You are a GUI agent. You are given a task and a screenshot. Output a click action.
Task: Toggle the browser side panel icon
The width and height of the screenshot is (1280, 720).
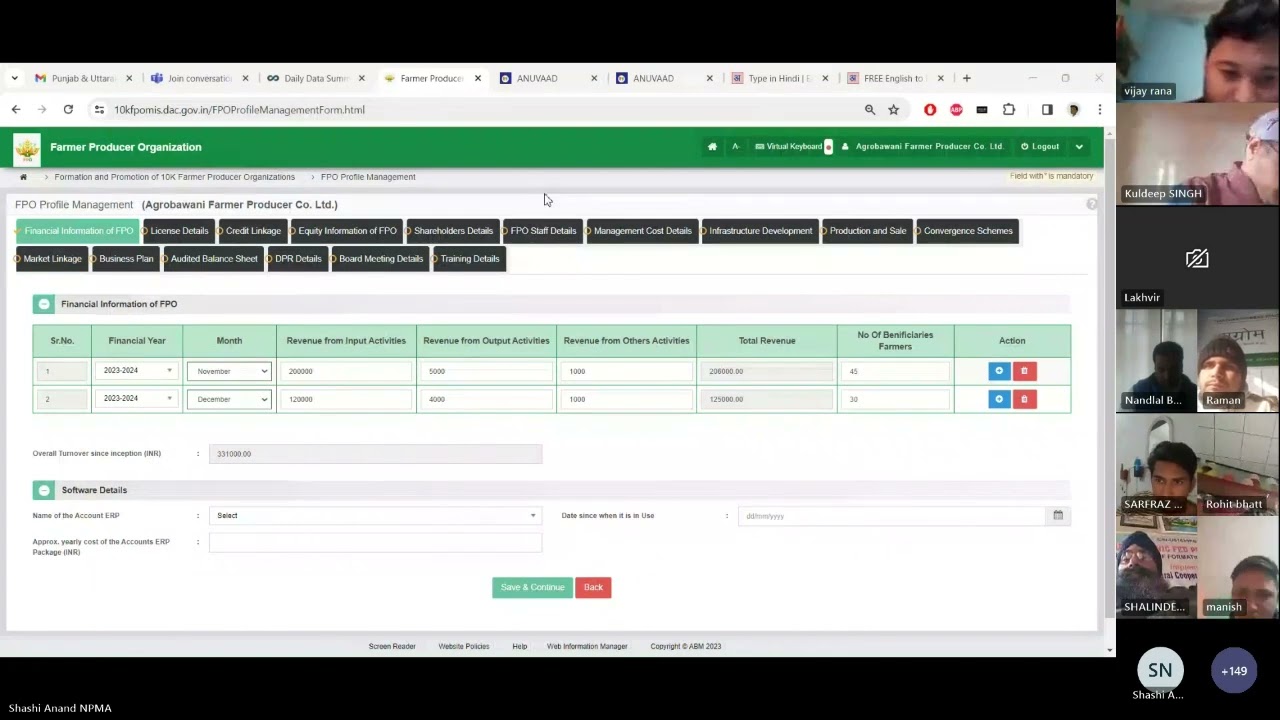[x=1047, y=110]
